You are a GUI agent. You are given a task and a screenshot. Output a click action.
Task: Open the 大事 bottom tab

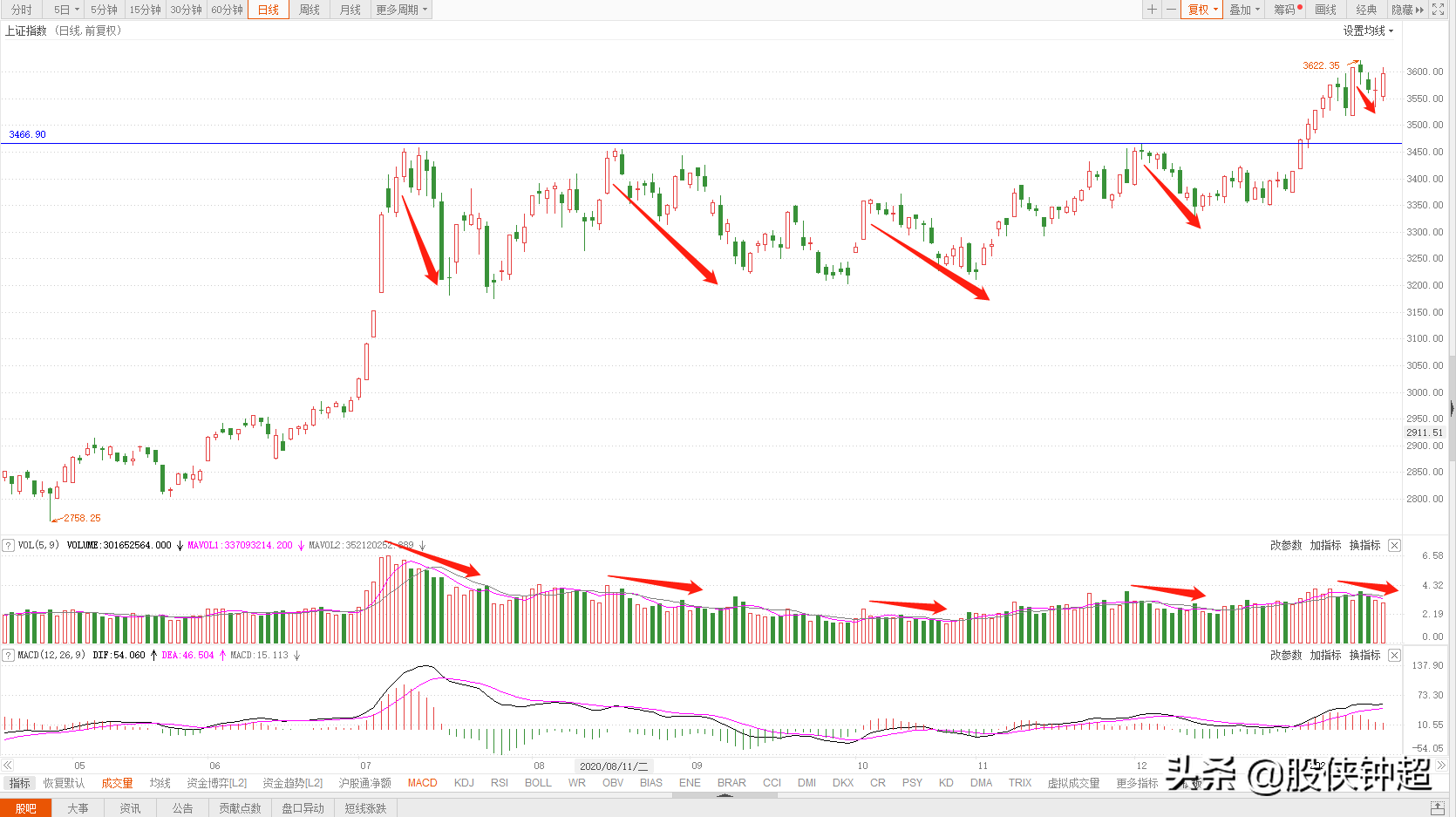click(78, 808)
